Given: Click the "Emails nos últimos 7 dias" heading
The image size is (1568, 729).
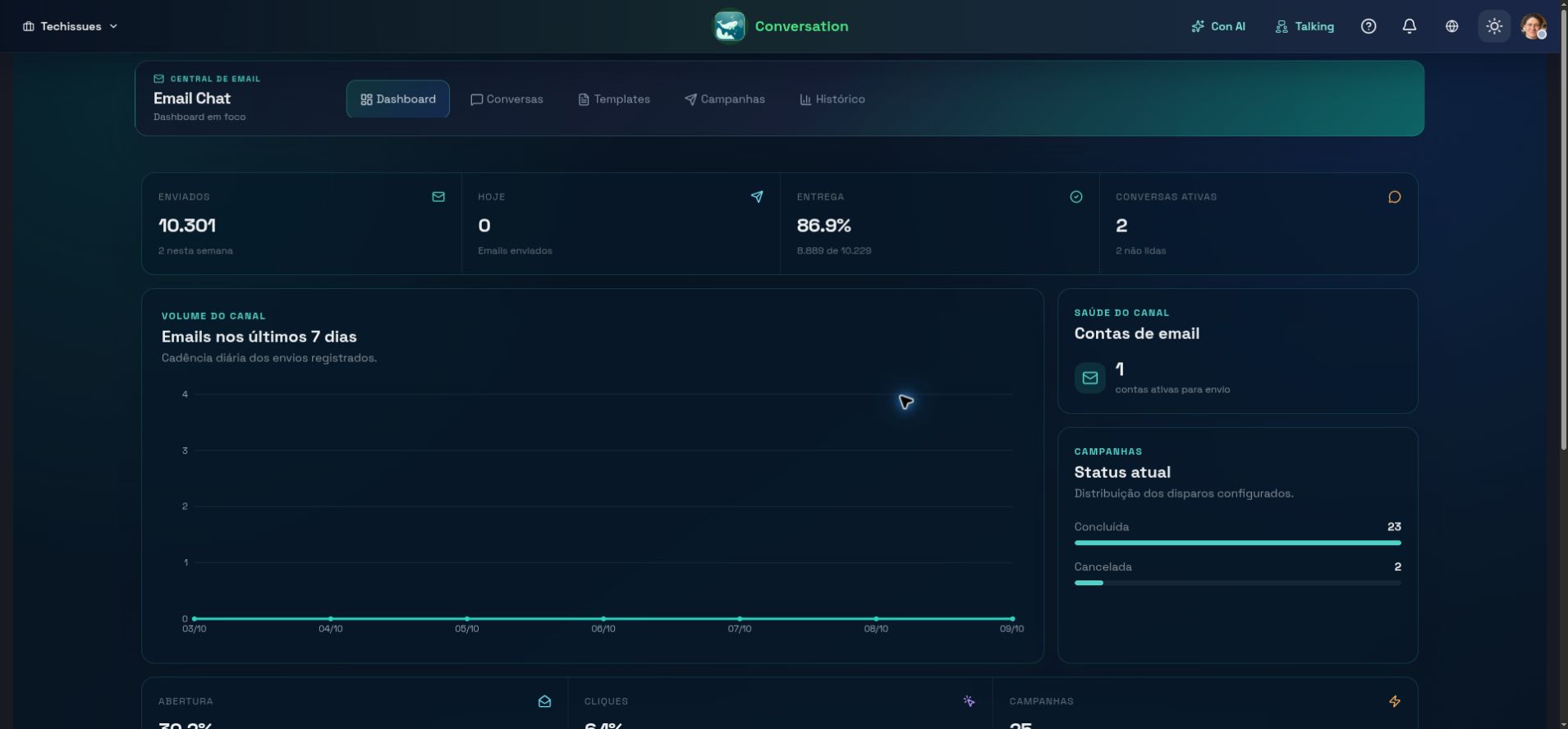Looking at the screenshot, I should (x=259, y=337).
